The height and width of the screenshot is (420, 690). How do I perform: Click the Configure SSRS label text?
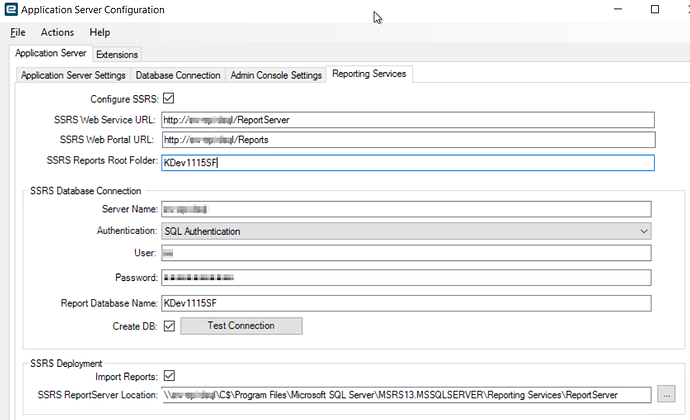click(x=124, y=99)
